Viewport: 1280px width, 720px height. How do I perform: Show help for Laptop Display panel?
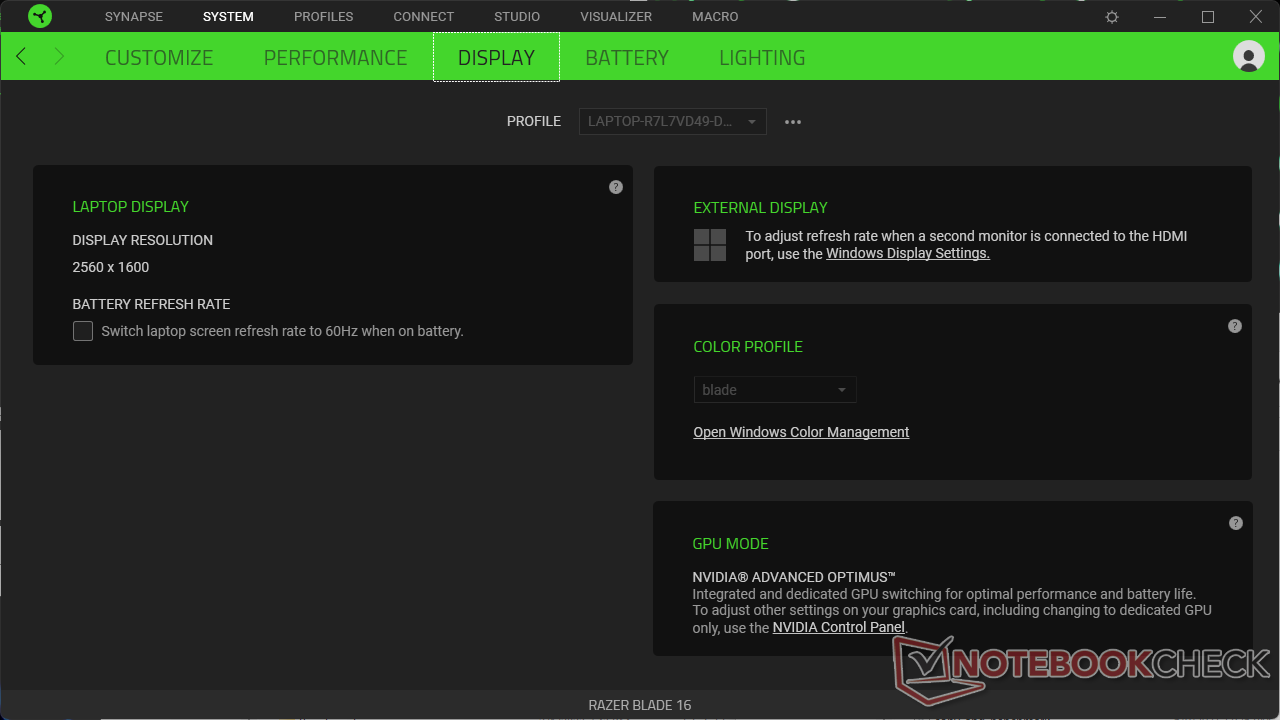616,187
